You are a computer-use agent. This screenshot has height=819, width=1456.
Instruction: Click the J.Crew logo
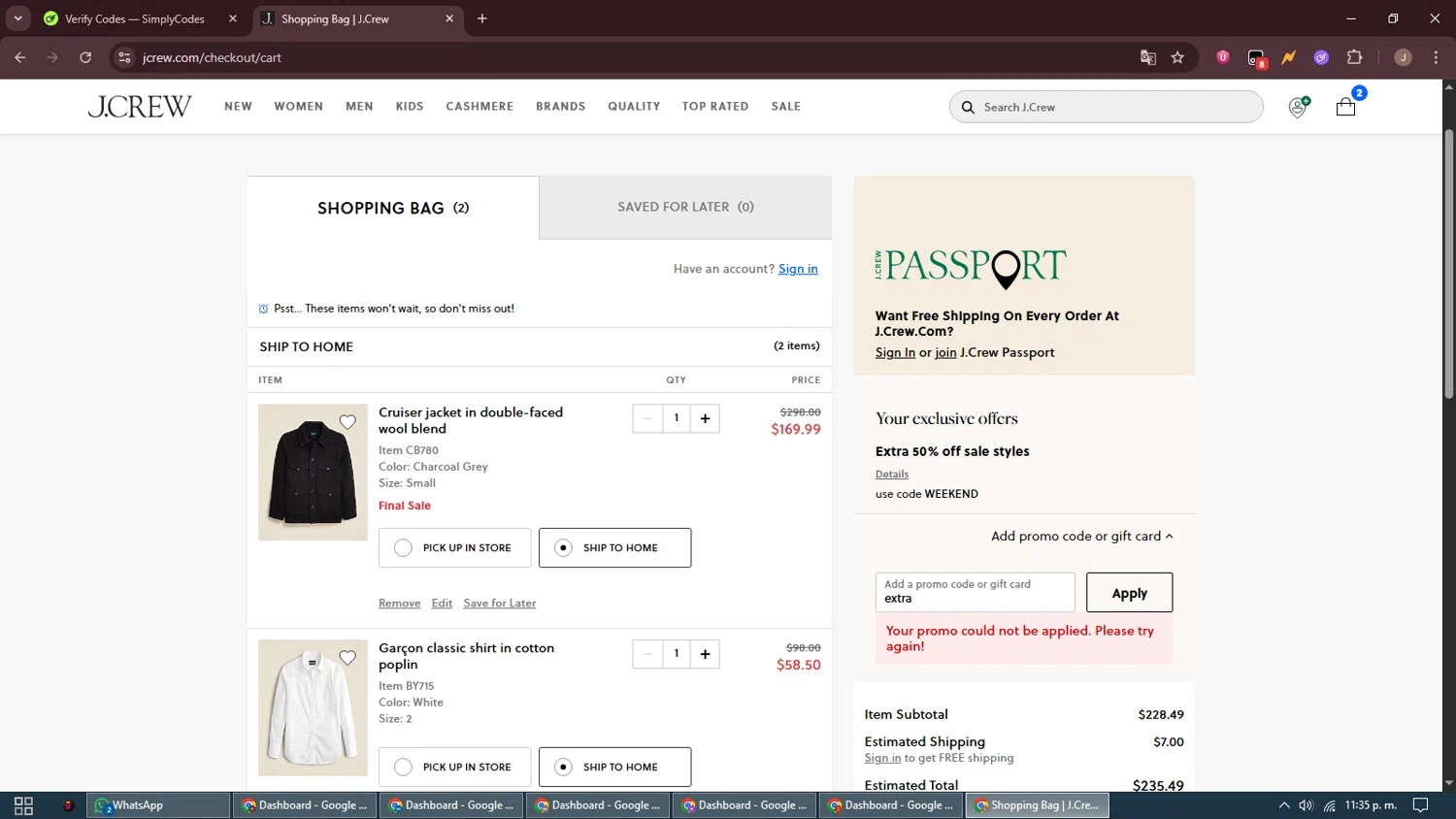coord(140,106)
